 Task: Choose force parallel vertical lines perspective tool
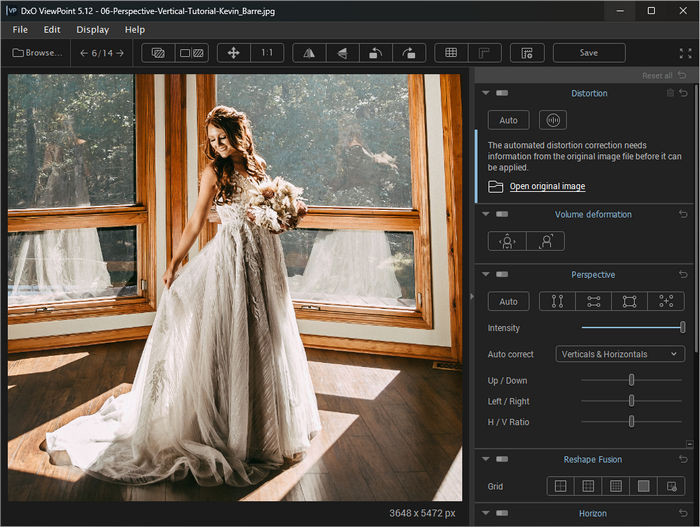[558, 301]
